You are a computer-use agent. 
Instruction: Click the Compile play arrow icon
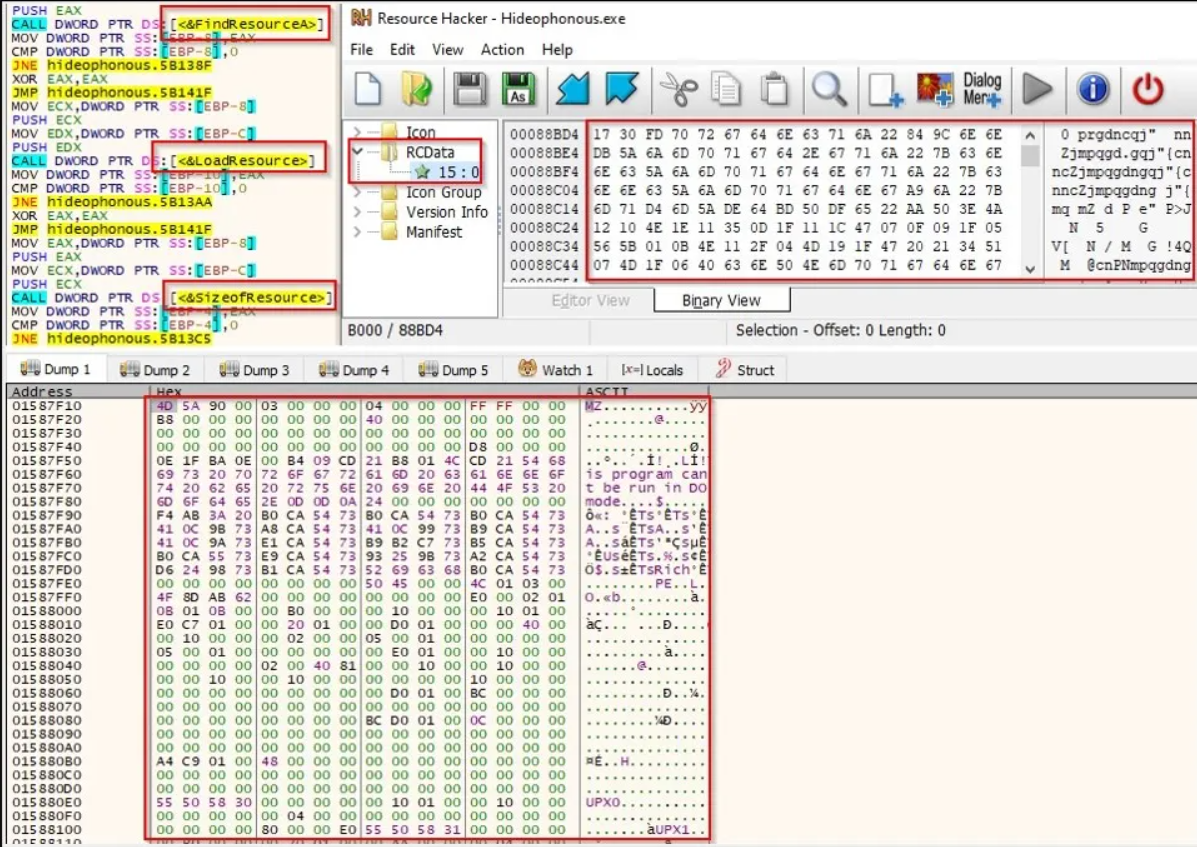click(1037, 89)
